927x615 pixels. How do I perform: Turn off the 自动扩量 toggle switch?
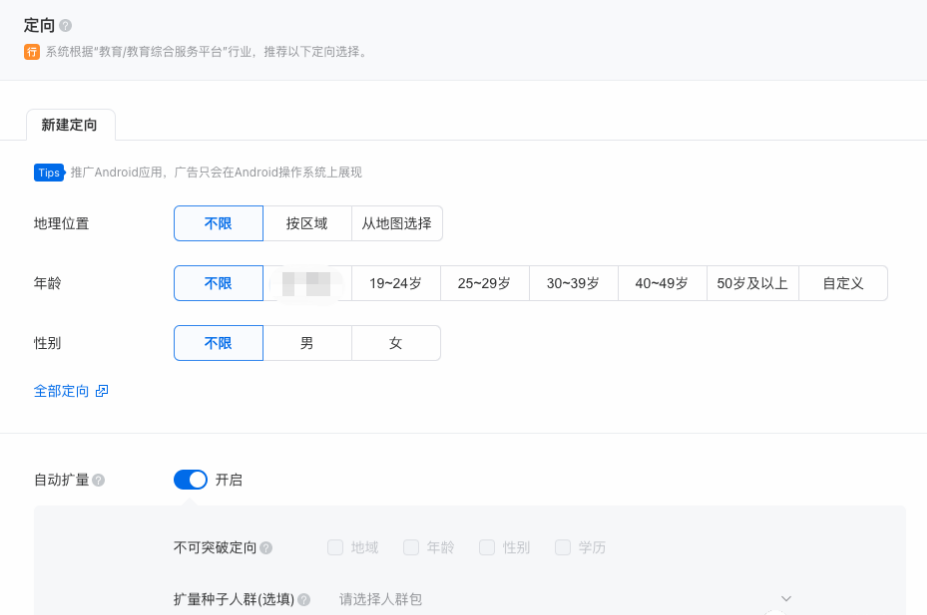pos(190,479)
